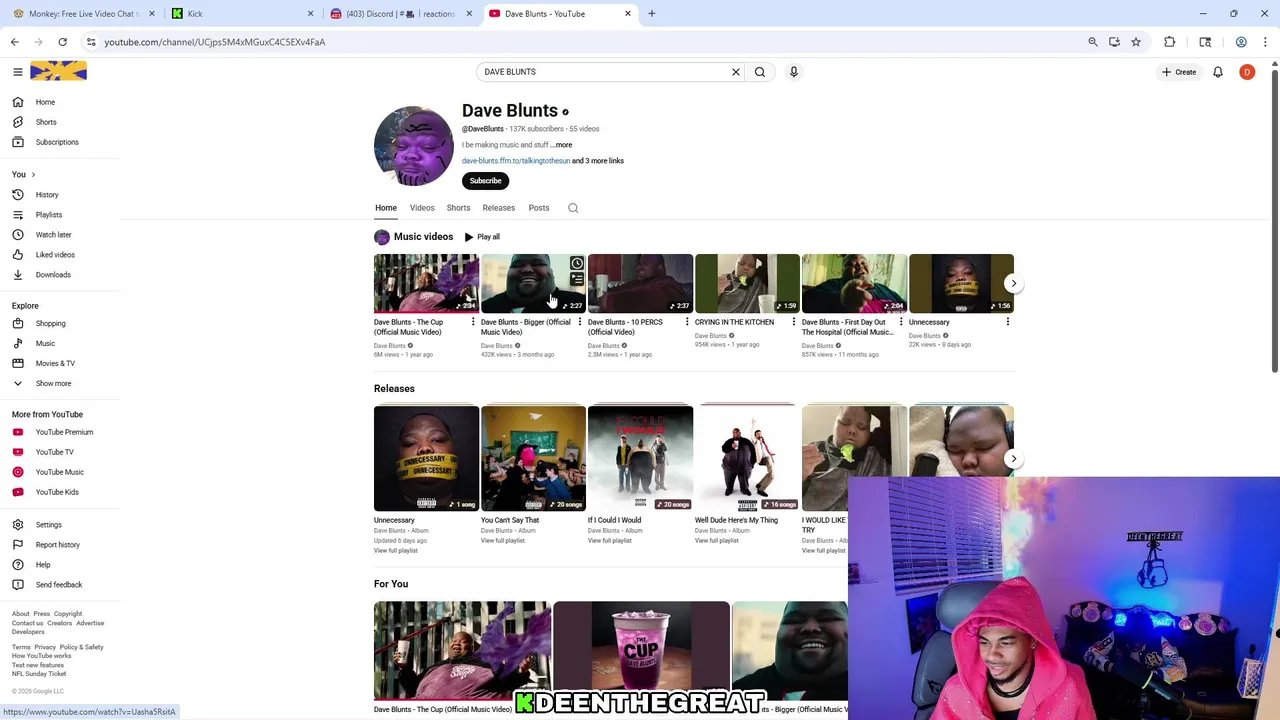Viewport: 1280px width, 720px height.
Task: View full playlist for If I Could I Would
Action: (x=610, y=541)
